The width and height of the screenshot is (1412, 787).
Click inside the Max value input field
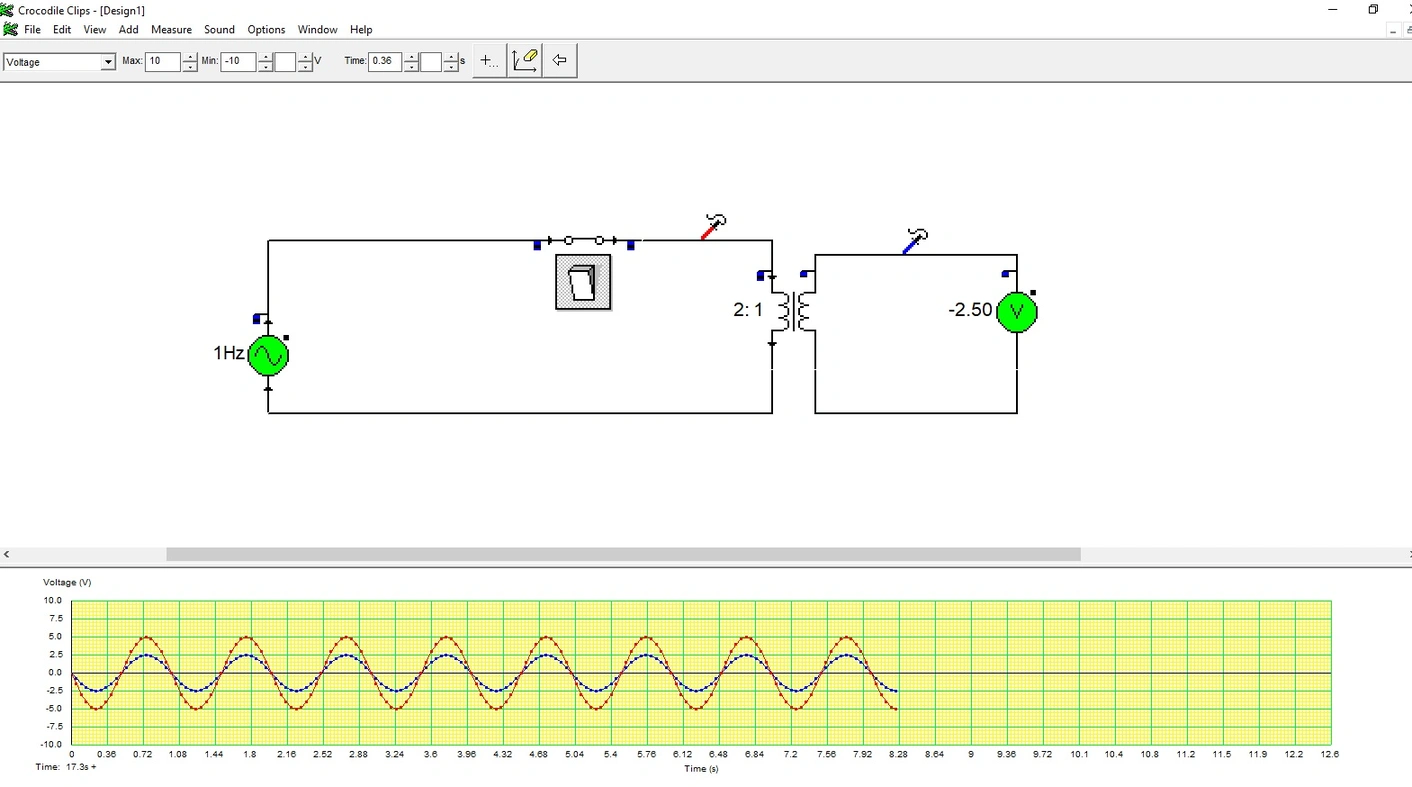point(162,62)
